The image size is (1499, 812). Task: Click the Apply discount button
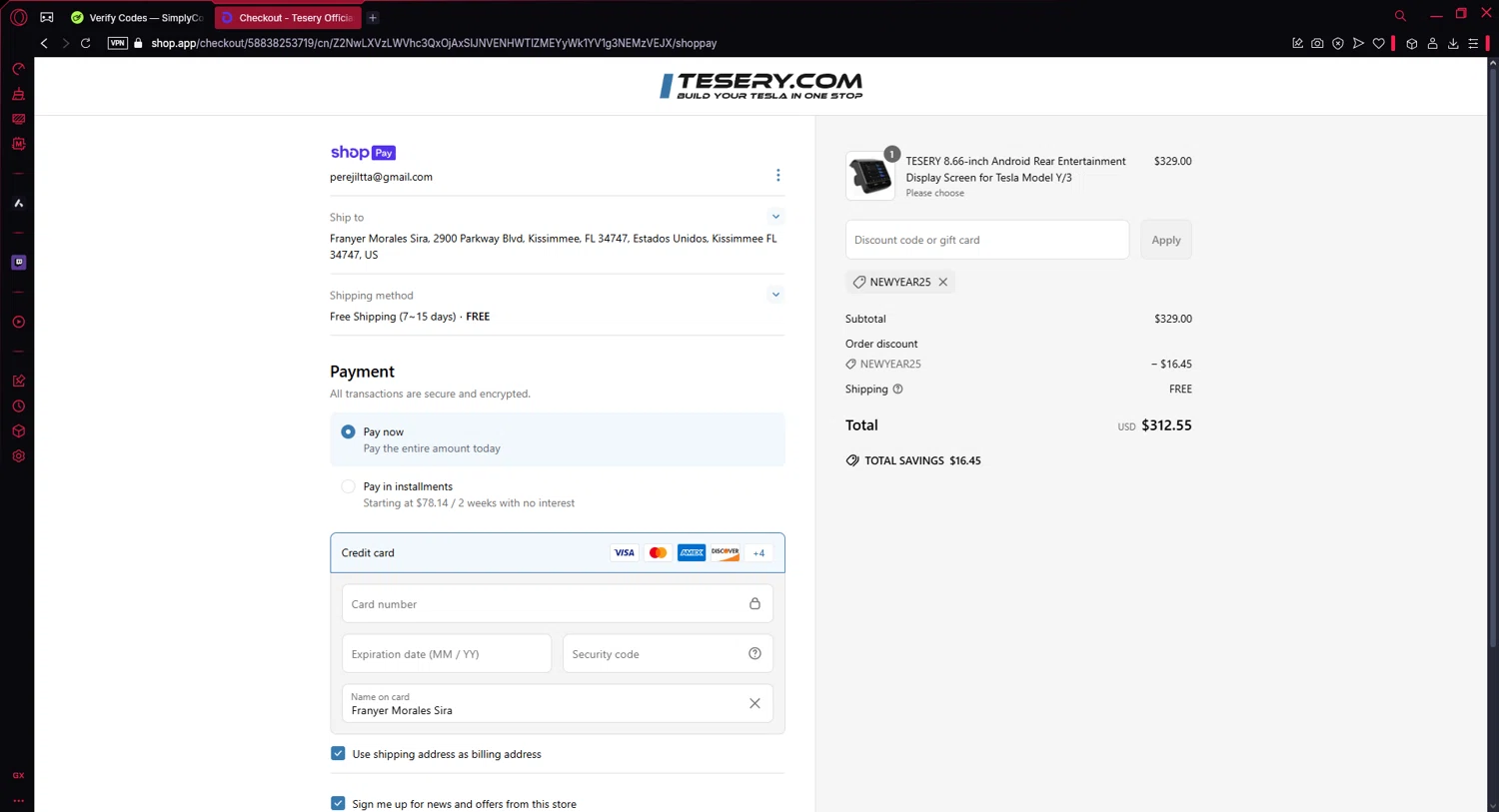pyautogui.click(x=1166, y=240)
